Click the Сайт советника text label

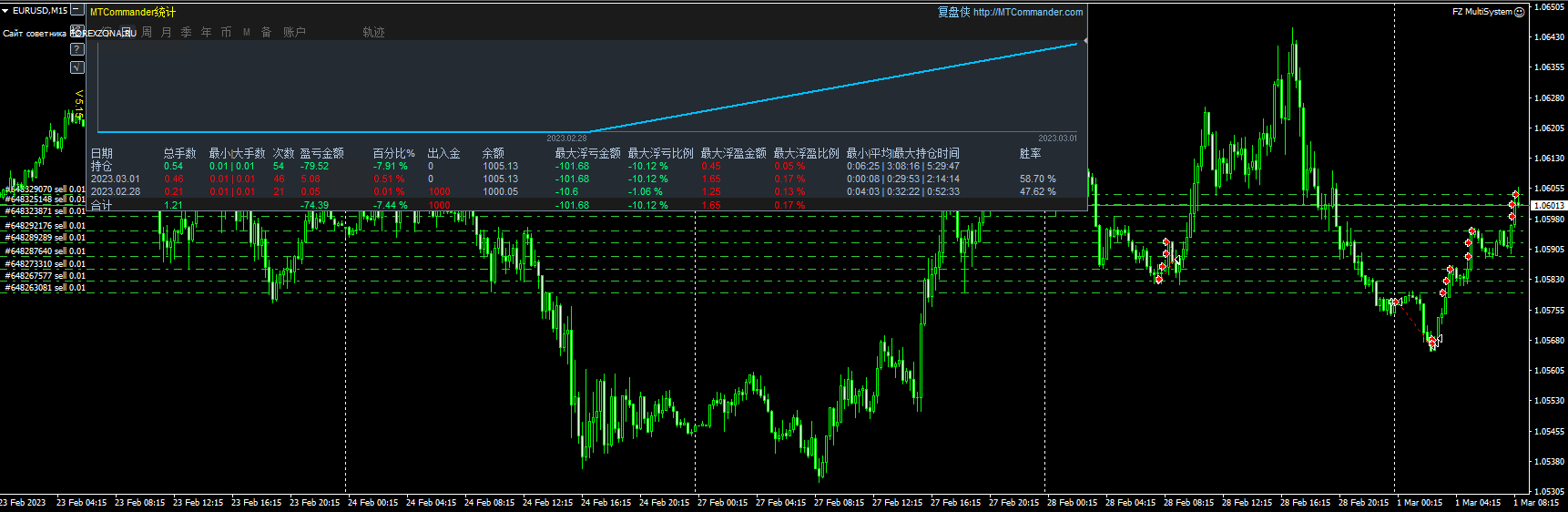[x=34, y=33]
